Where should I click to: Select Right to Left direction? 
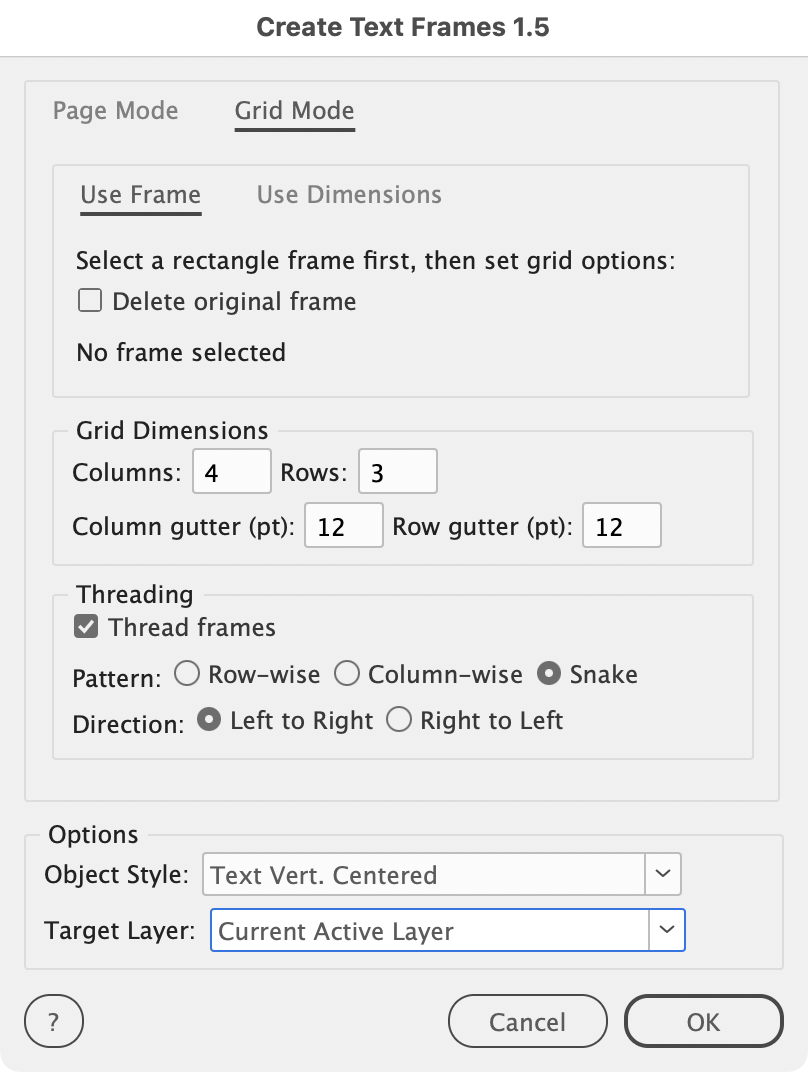point(399,719)
